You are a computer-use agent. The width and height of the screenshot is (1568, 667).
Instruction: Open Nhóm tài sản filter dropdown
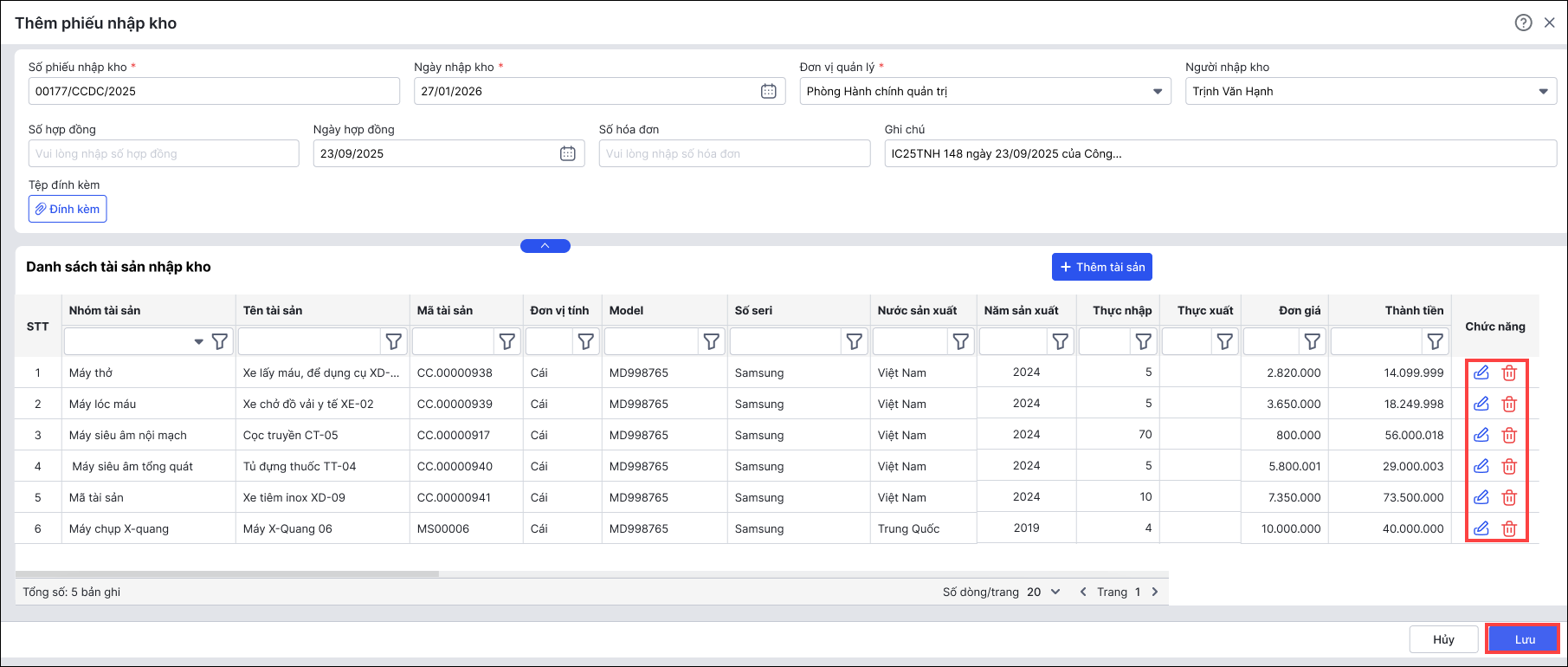point(198,342)
